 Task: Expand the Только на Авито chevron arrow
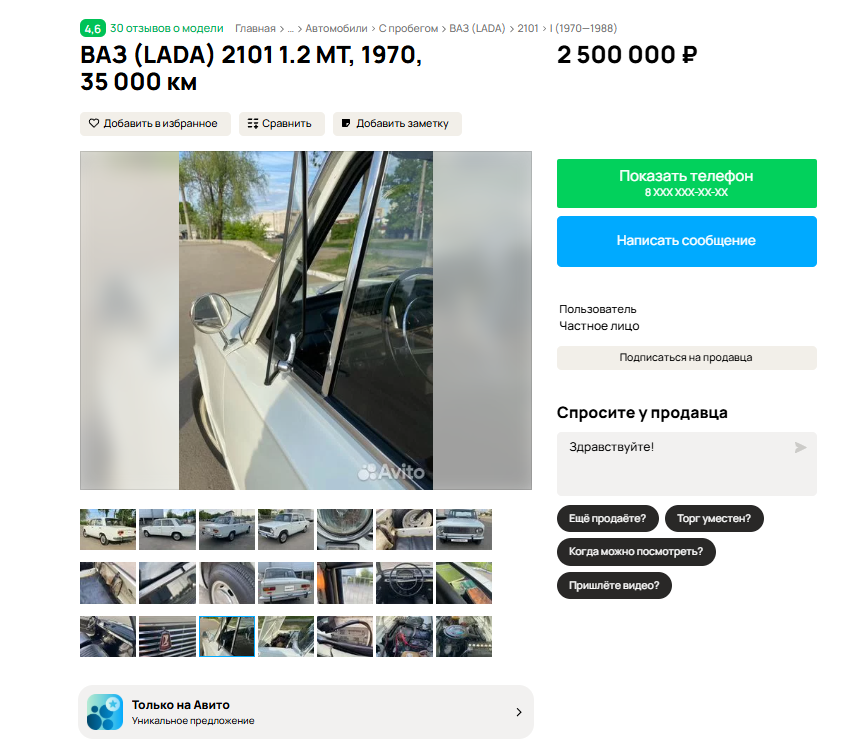[x=519, y=712]
